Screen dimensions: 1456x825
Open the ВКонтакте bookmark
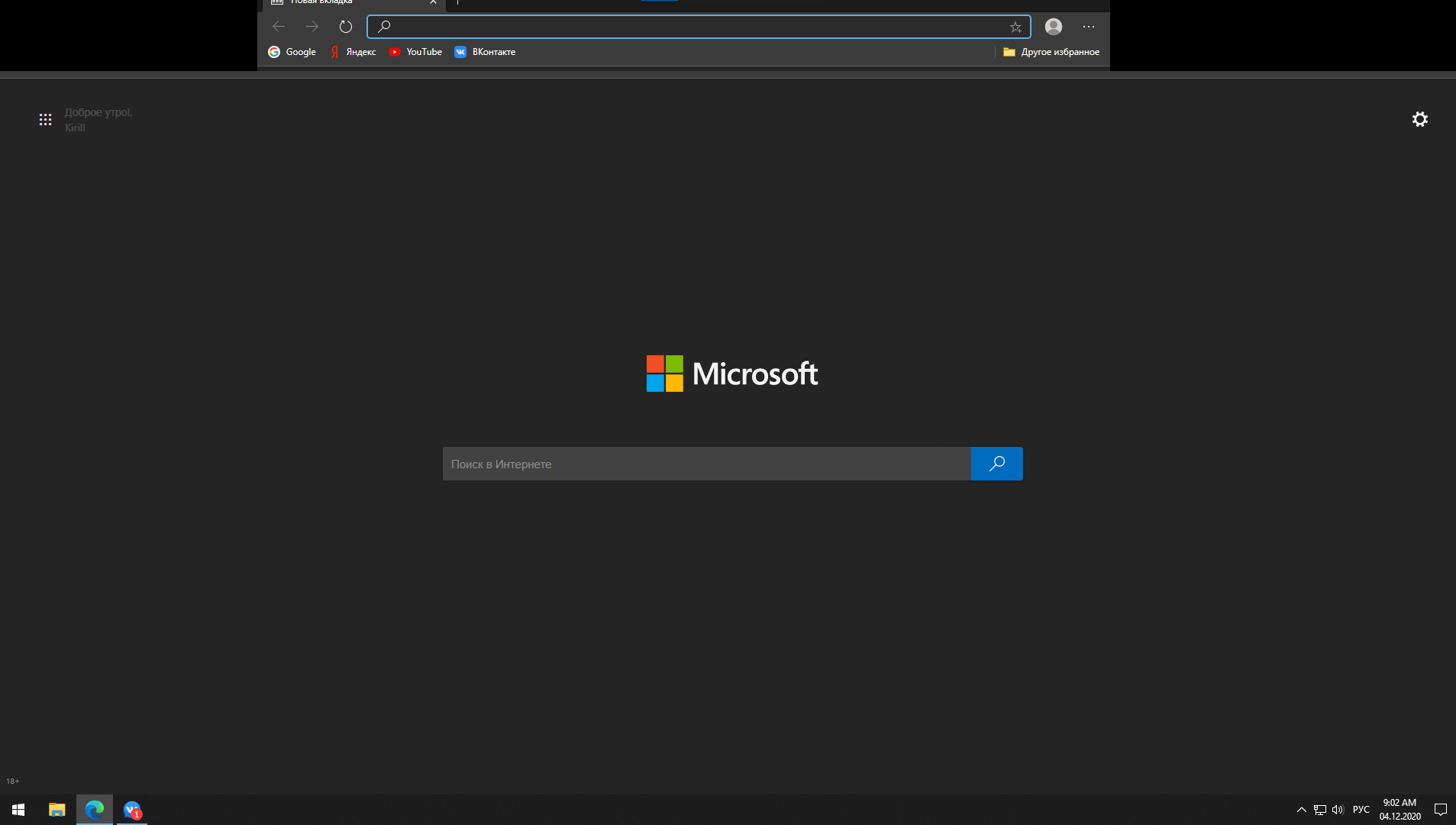click(x=485, y=52)
